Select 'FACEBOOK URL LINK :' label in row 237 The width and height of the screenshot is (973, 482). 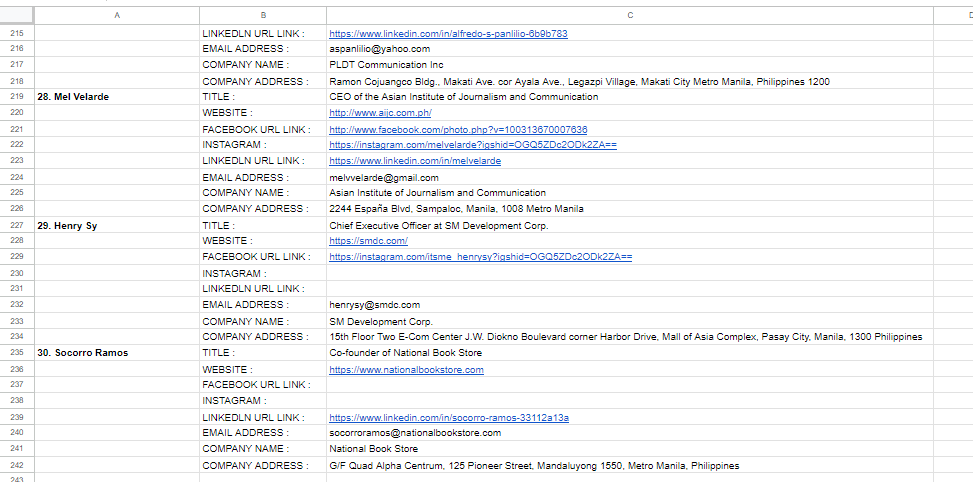263,385
